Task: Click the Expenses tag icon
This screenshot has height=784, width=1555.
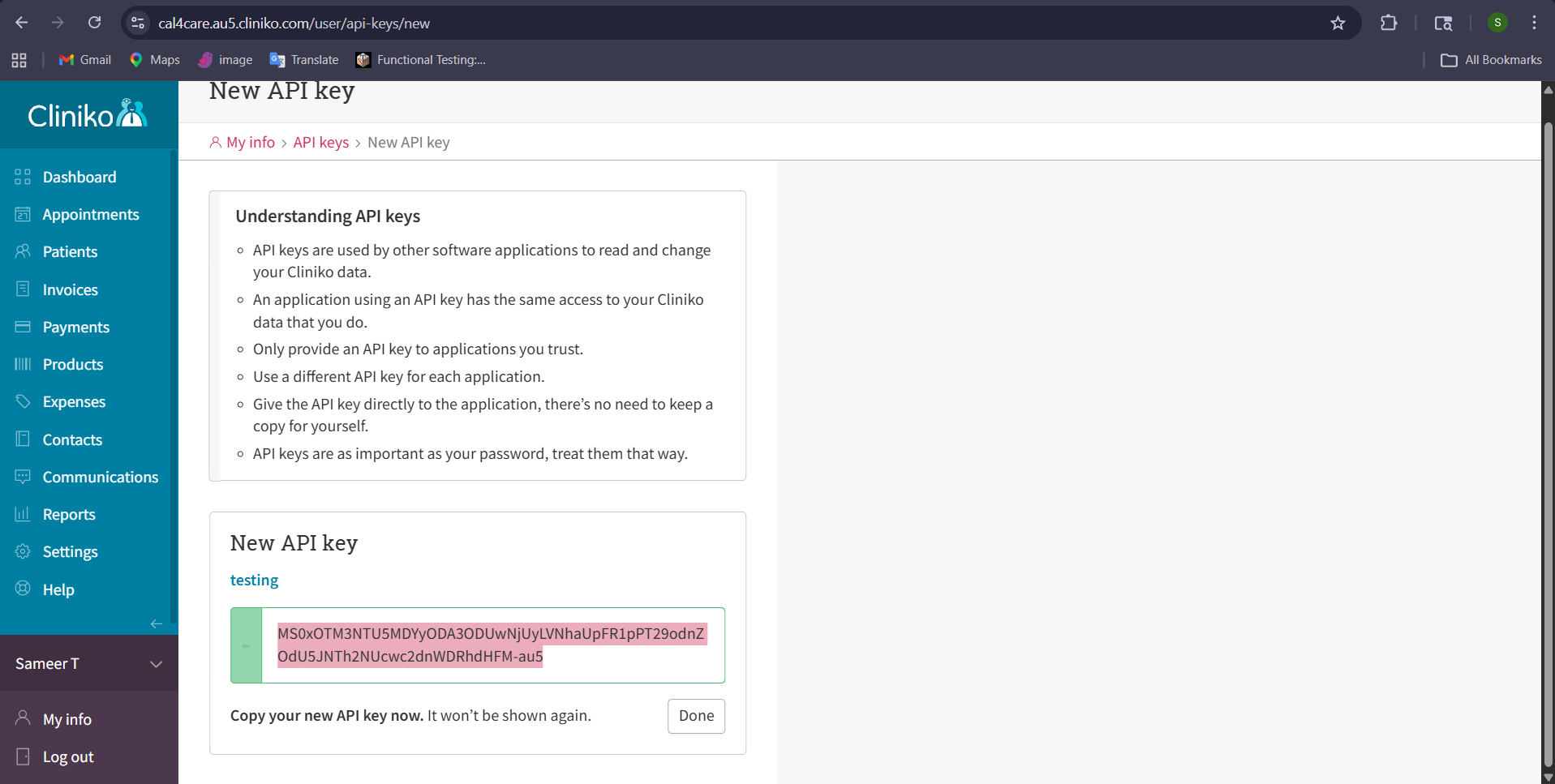Action: [23, 401]
